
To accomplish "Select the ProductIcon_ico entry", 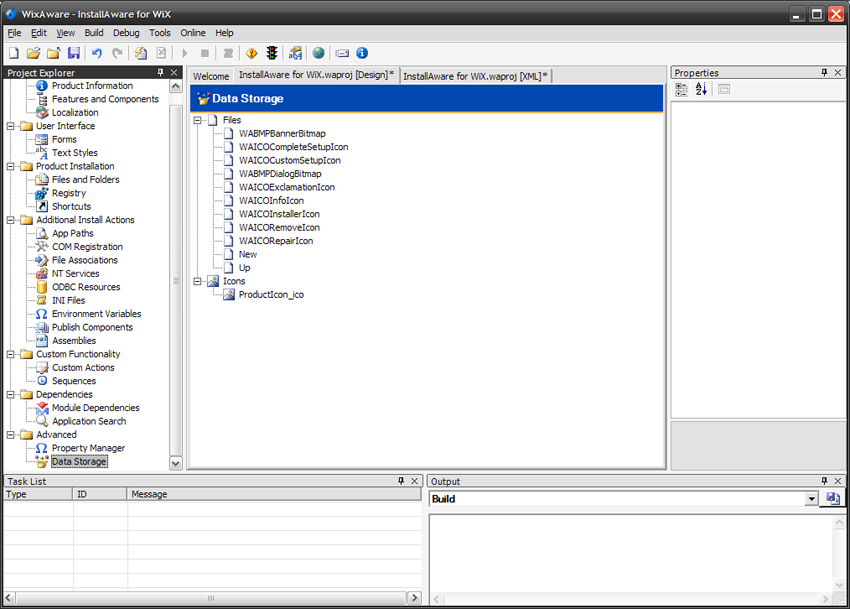I will tap(271, 294).
